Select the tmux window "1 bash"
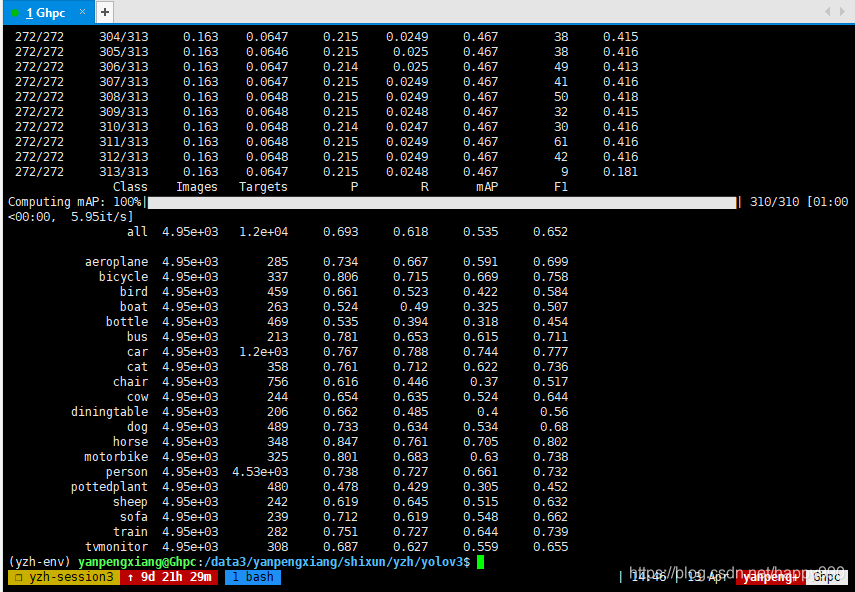This screenshot has width=855, height=592. pos(253,577)
